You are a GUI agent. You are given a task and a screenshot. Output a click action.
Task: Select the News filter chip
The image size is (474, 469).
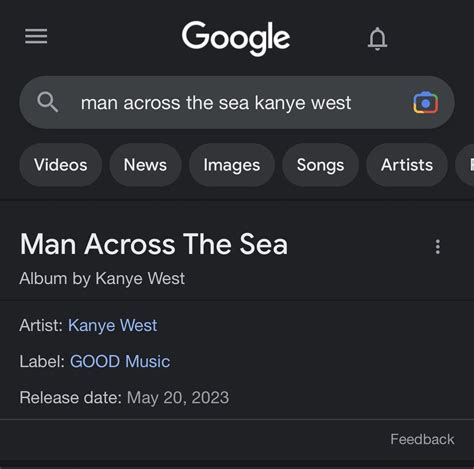coord(145,165)
